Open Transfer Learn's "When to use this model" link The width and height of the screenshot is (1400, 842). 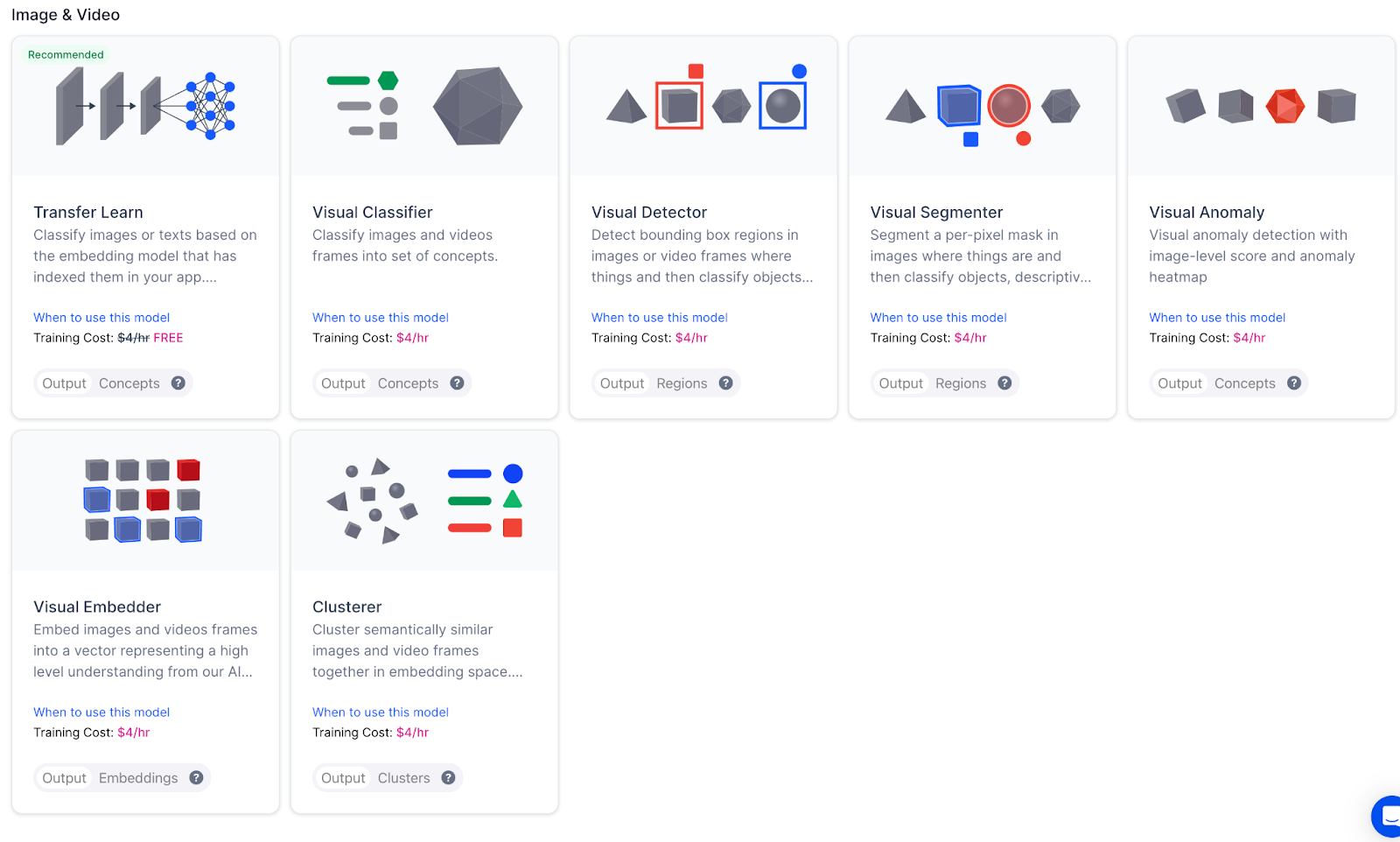pyautogui.click(x=101, y=318)
